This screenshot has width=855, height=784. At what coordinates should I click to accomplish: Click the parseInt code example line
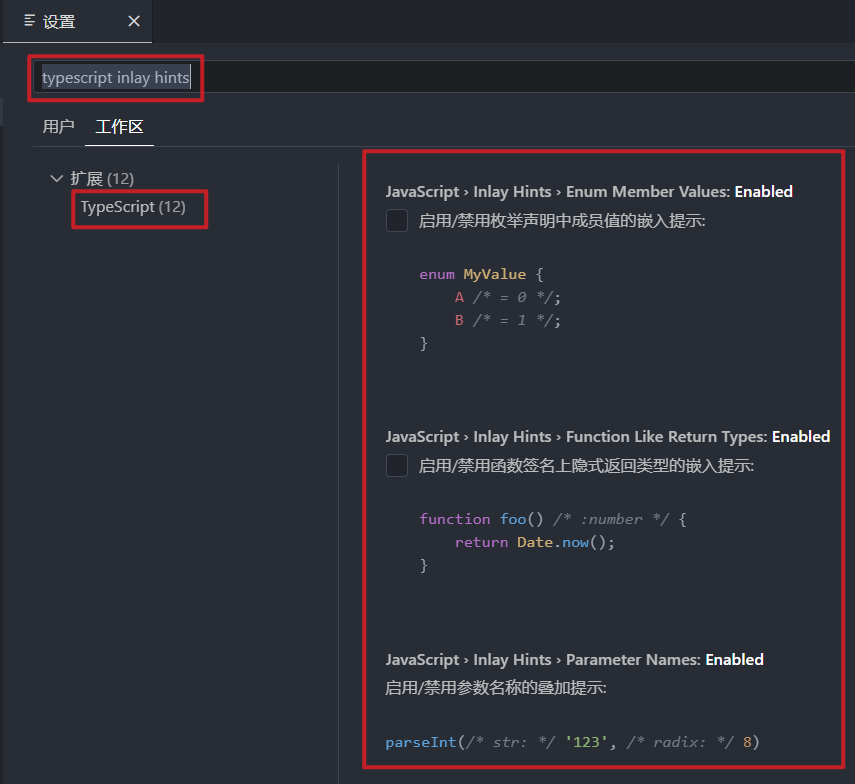pyautogui.click(x=572, y=742)
